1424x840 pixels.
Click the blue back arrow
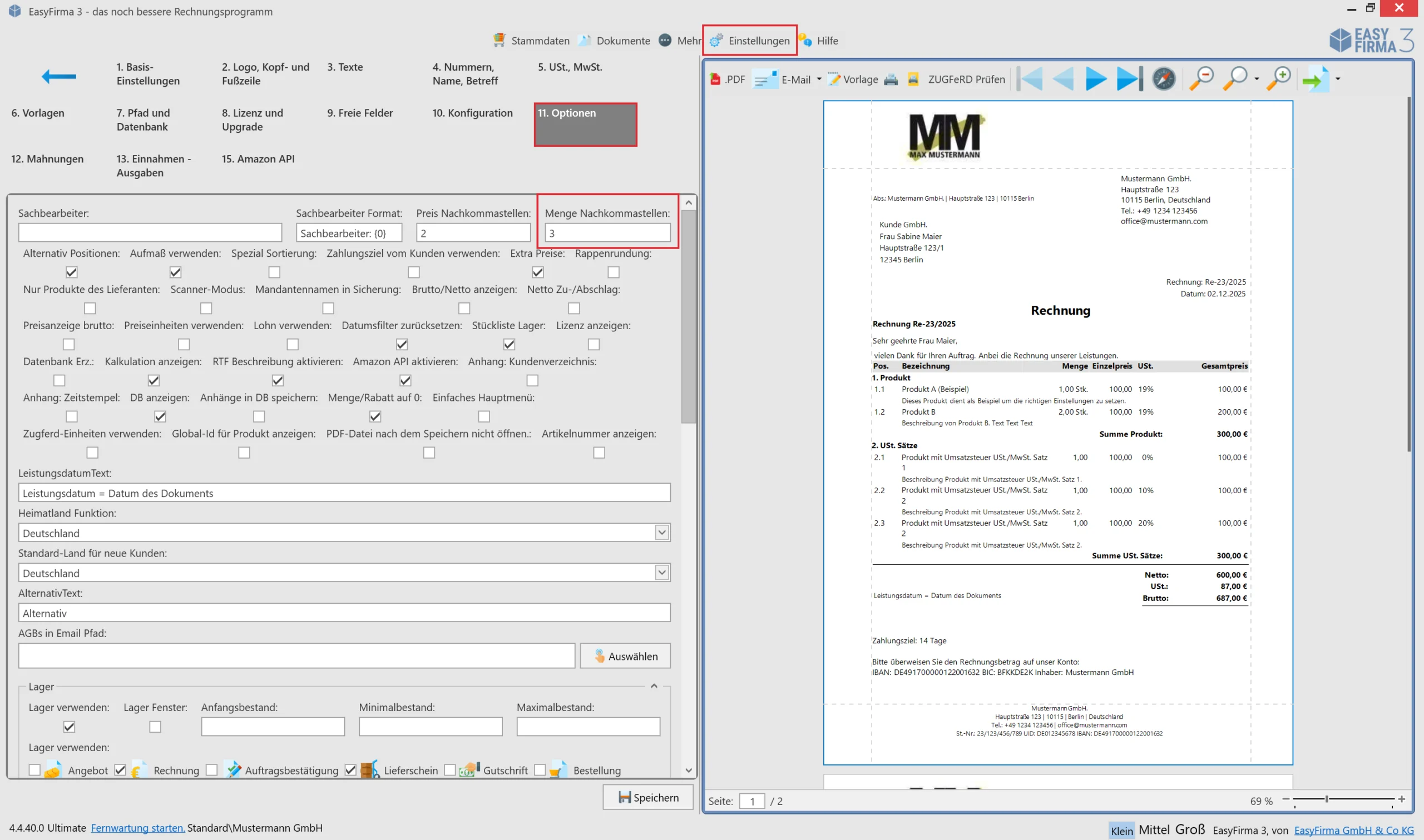pos(59,76)
